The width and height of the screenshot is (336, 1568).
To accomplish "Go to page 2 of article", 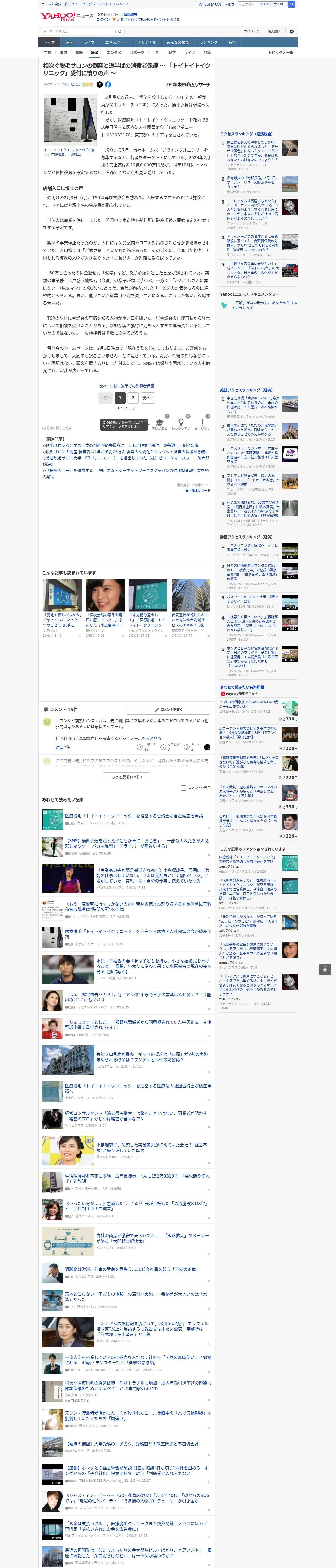I will point(133,397).
